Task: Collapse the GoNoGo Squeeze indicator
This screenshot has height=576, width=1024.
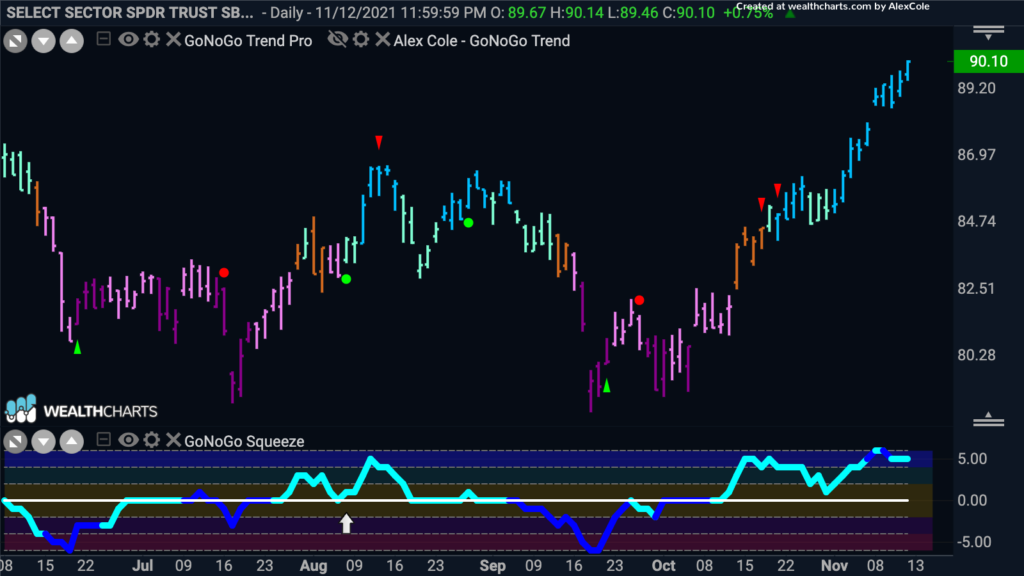Action: 103,440
